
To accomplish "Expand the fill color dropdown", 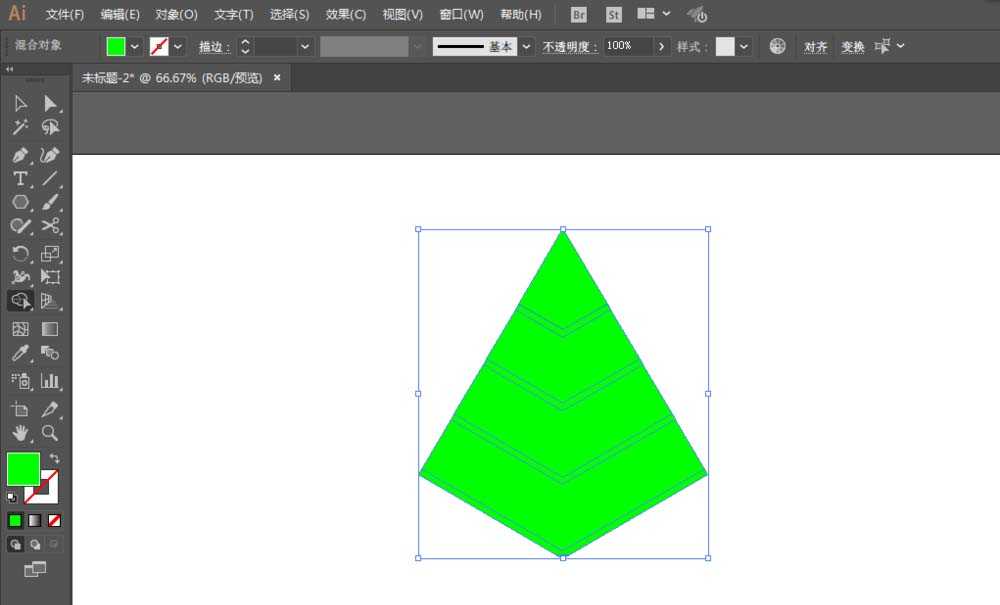I will [135, 47].
